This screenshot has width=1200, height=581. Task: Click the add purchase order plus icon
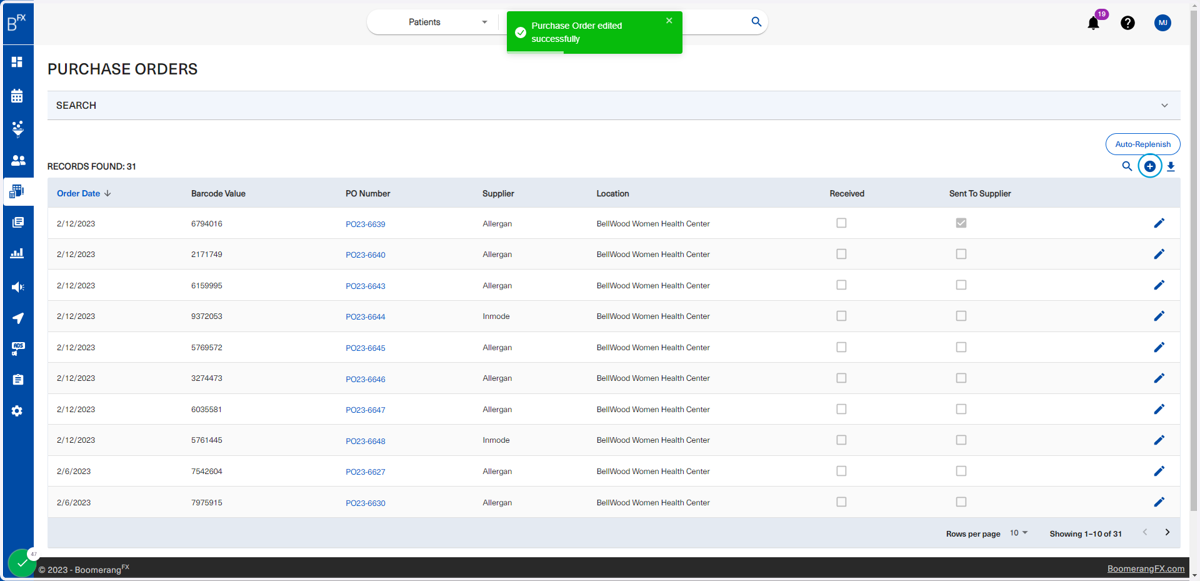1150,167
